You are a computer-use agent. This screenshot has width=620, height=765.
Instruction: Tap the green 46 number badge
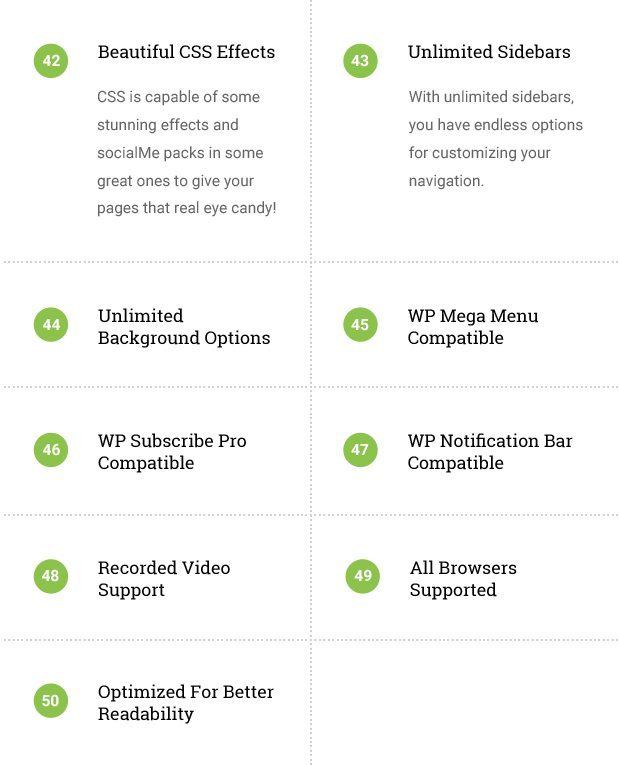pyautogui.click(x=51, y=449)
